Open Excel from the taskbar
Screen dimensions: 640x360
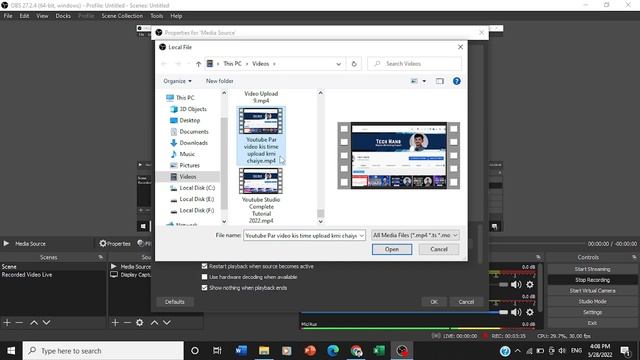[379, 351]
